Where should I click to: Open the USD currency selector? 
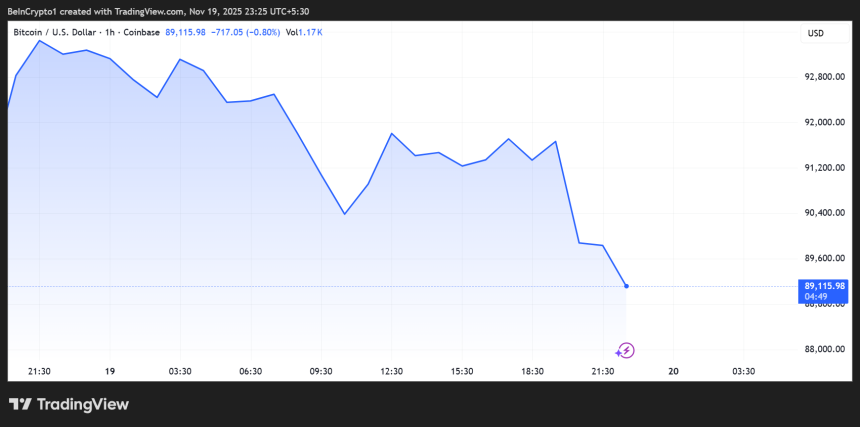point(815,34)
